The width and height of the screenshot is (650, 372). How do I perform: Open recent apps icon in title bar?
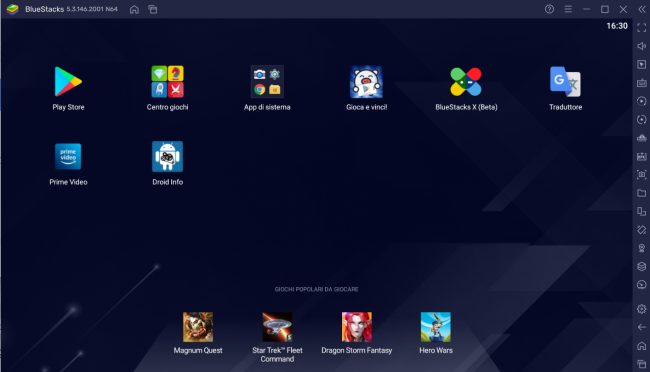[153, 9]
